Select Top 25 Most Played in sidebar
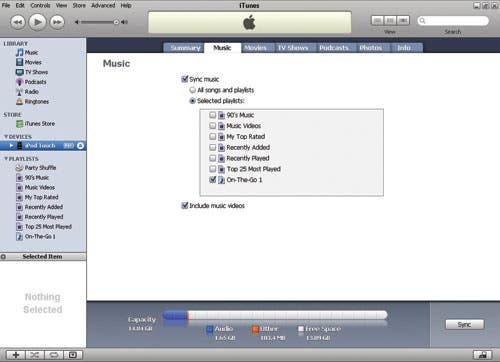The width and height of the screenshot is (500, 362). [44, 227]
